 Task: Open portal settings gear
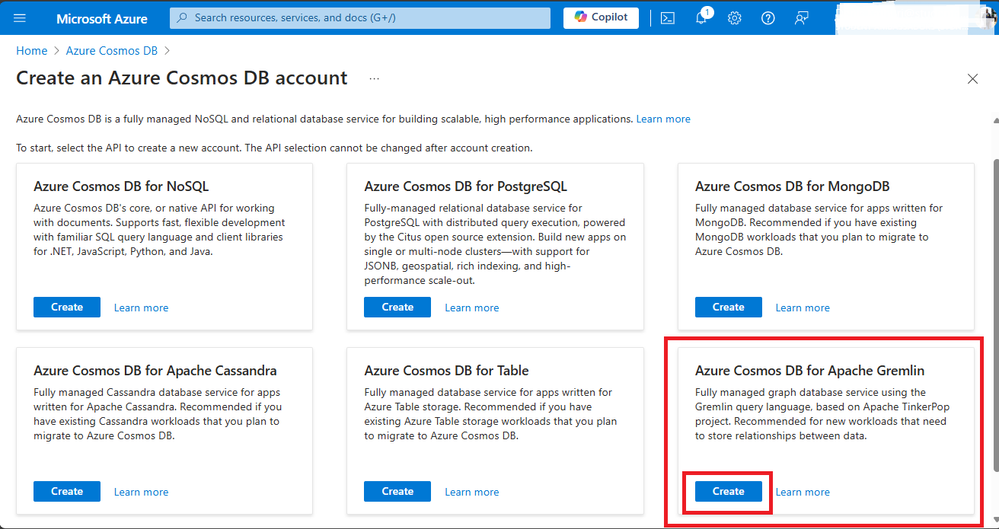tap(735, 18)
